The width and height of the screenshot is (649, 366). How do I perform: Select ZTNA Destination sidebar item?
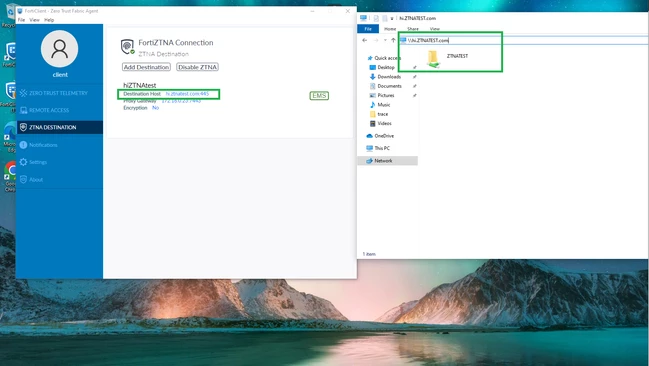point(60,127)
